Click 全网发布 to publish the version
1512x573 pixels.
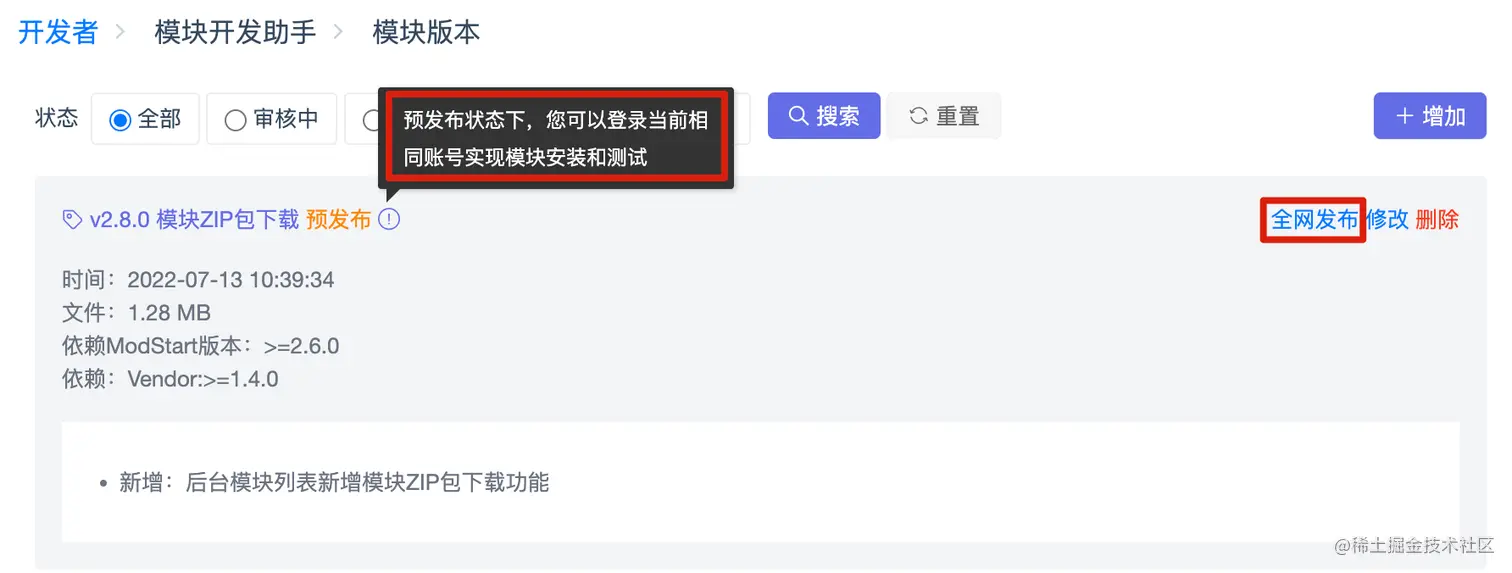click(x=1314, y=220)
